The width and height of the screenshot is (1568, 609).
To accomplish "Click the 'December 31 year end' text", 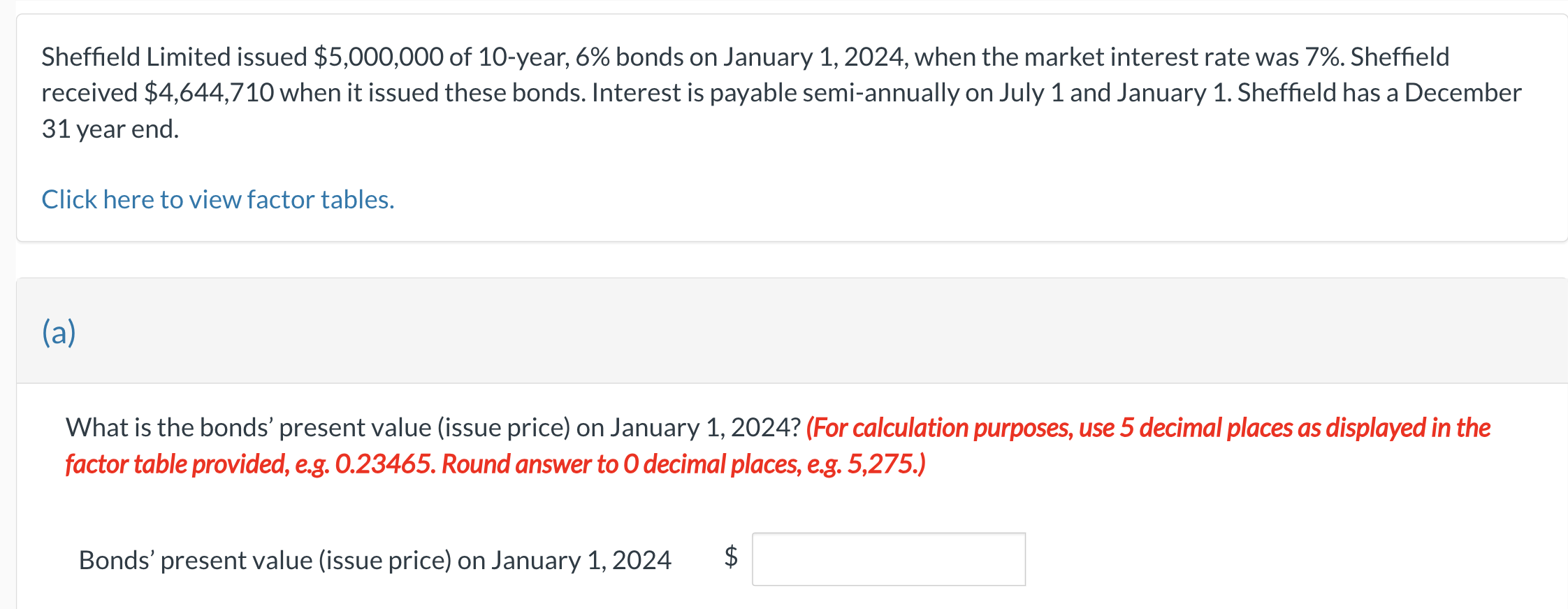I will 108,129.
